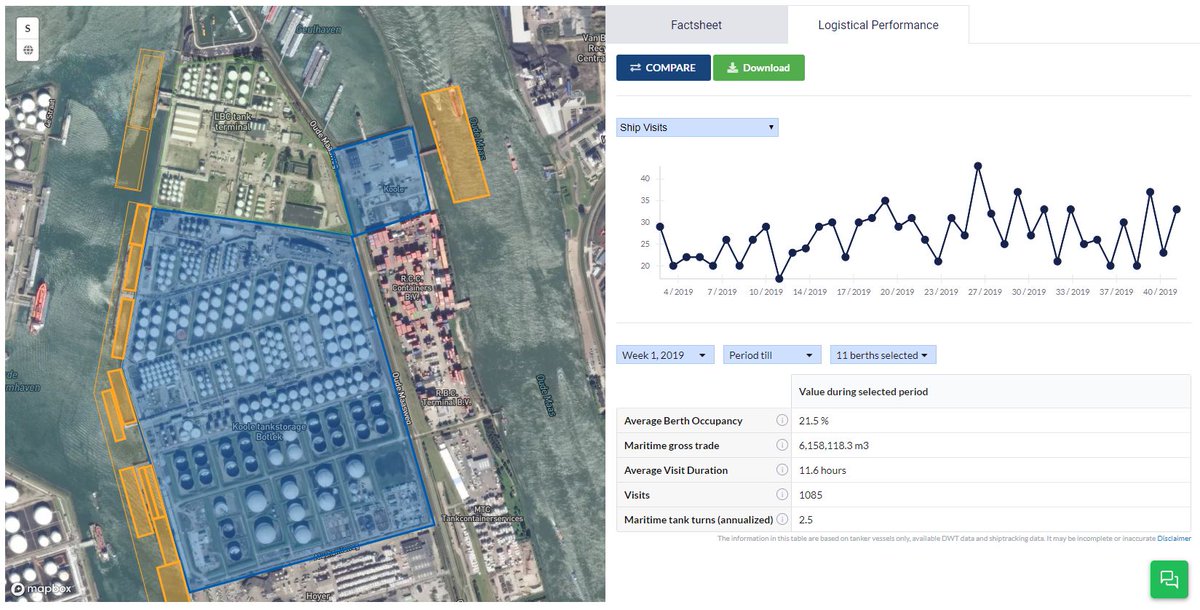Click the 6,158,118.3 m3 value

tap(834, 445)
